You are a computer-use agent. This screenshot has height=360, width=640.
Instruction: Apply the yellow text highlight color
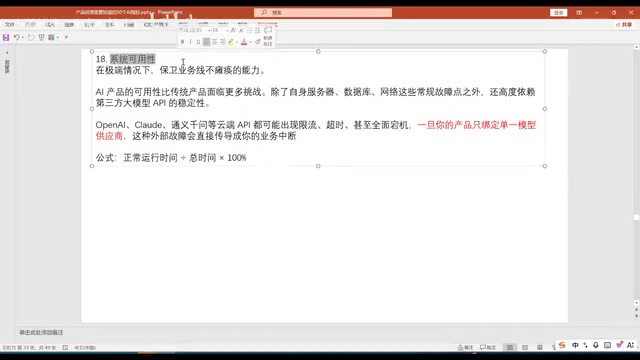tap(231, 42)
